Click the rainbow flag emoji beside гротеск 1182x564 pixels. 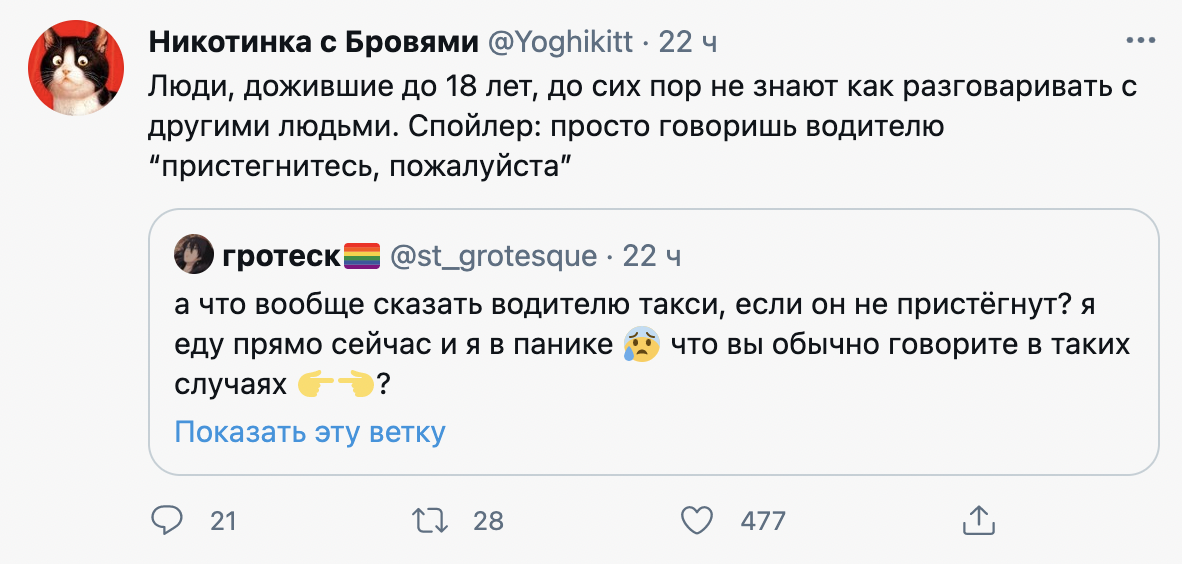(x=360, y=256)
